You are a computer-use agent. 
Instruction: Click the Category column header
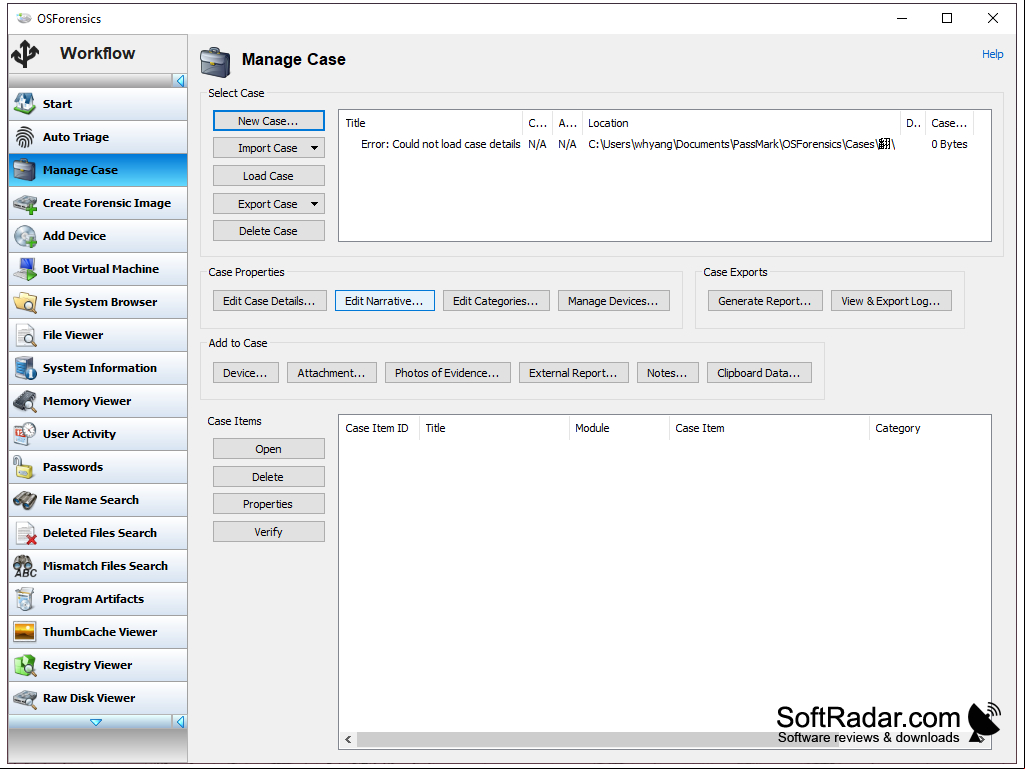[929, 428]
